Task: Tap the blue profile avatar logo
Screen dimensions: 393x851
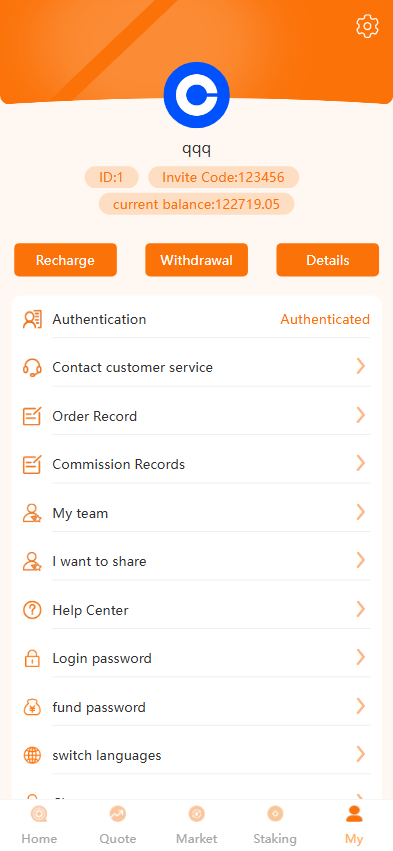Action: click(196, 95)
